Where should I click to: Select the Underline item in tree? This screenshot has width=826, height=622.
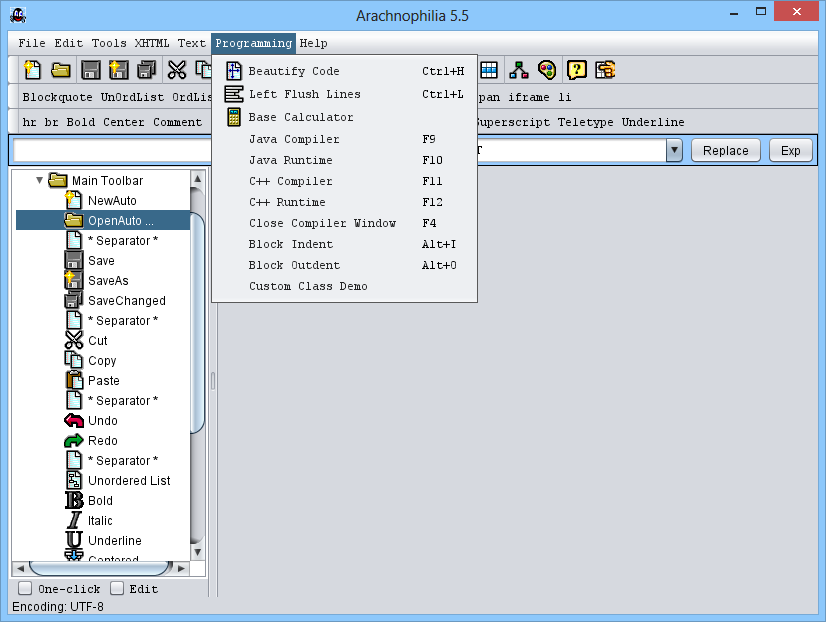(115, 541)
